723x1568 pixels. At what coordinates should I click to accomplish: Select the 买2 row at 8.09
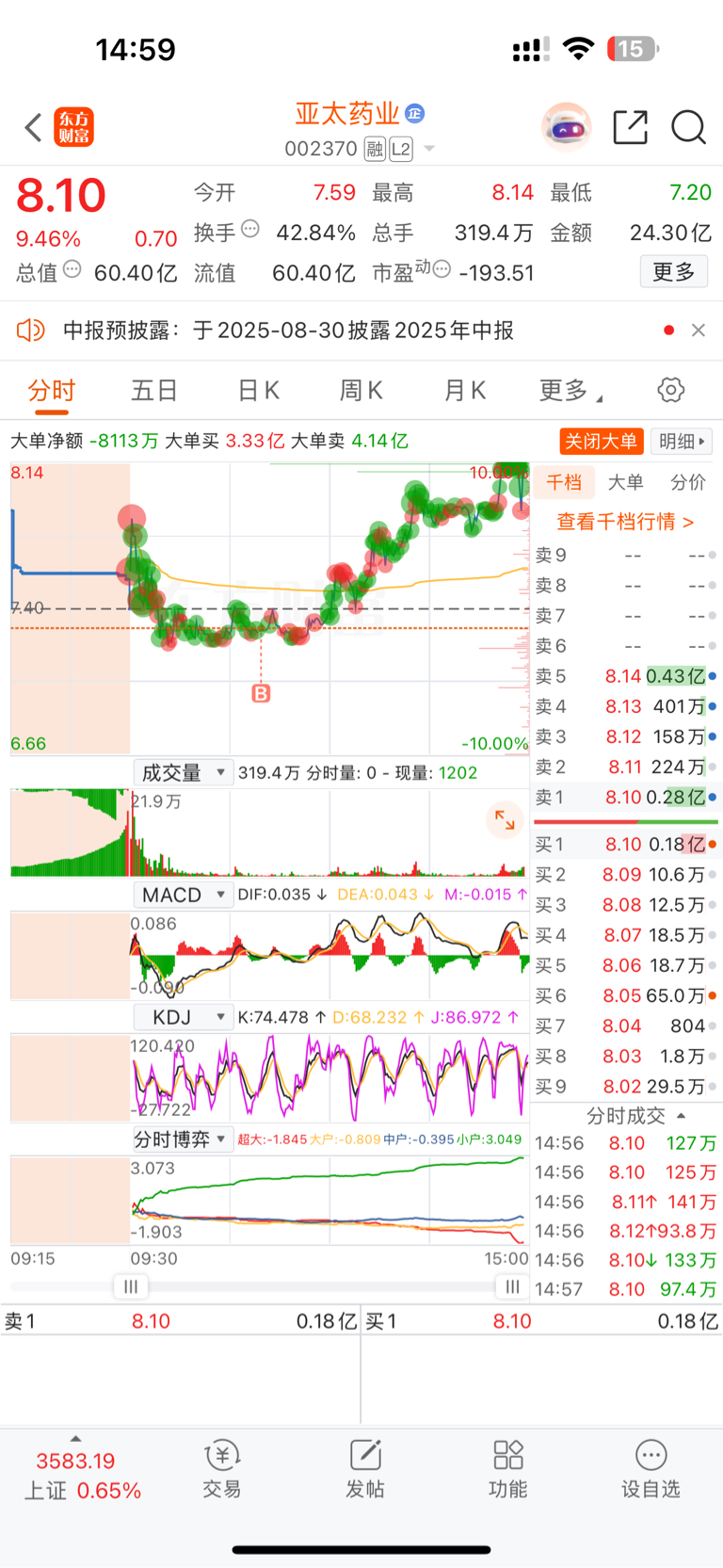626,875
